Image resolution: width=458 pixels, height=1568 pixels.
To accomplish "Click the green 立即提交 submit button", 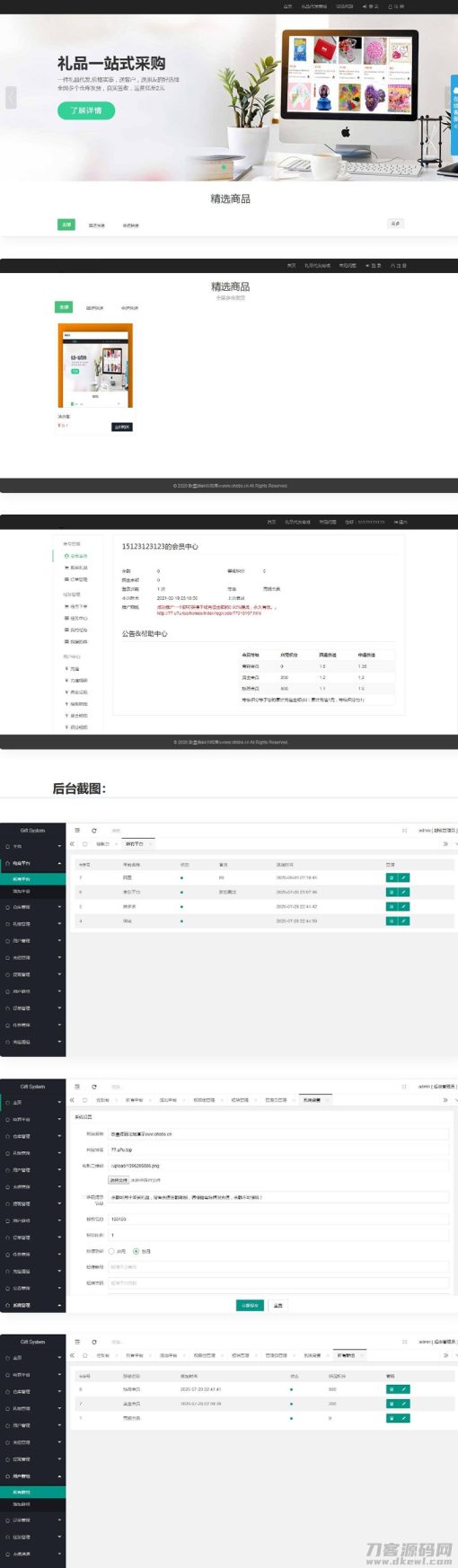I will [251, 1305].
